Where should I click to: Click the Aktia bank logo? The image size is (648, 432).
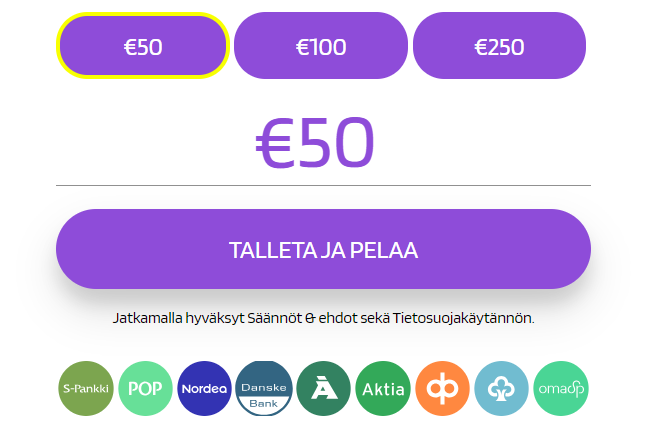383,388
